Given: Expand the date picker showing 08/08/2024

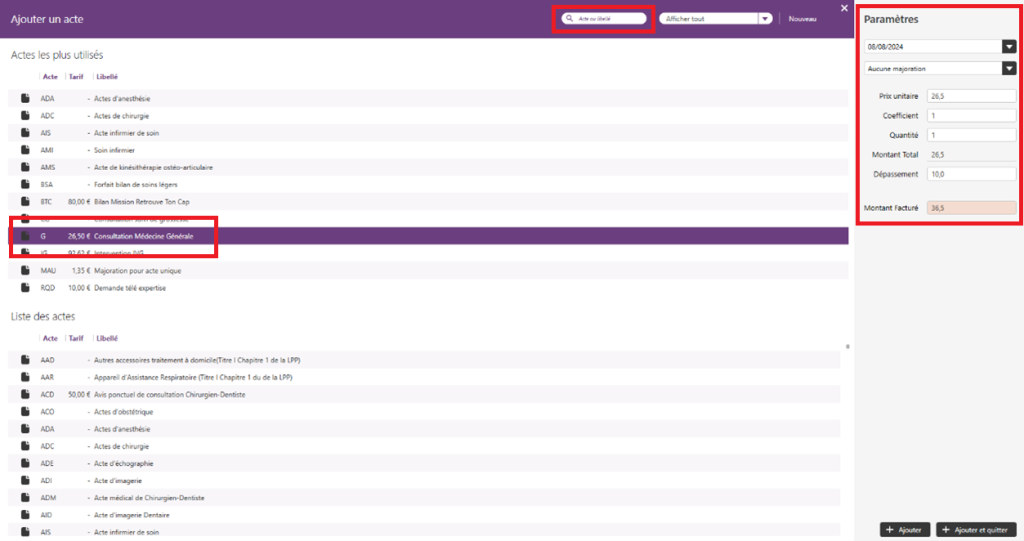Looking at the screenshot, I should point(1008,46).
